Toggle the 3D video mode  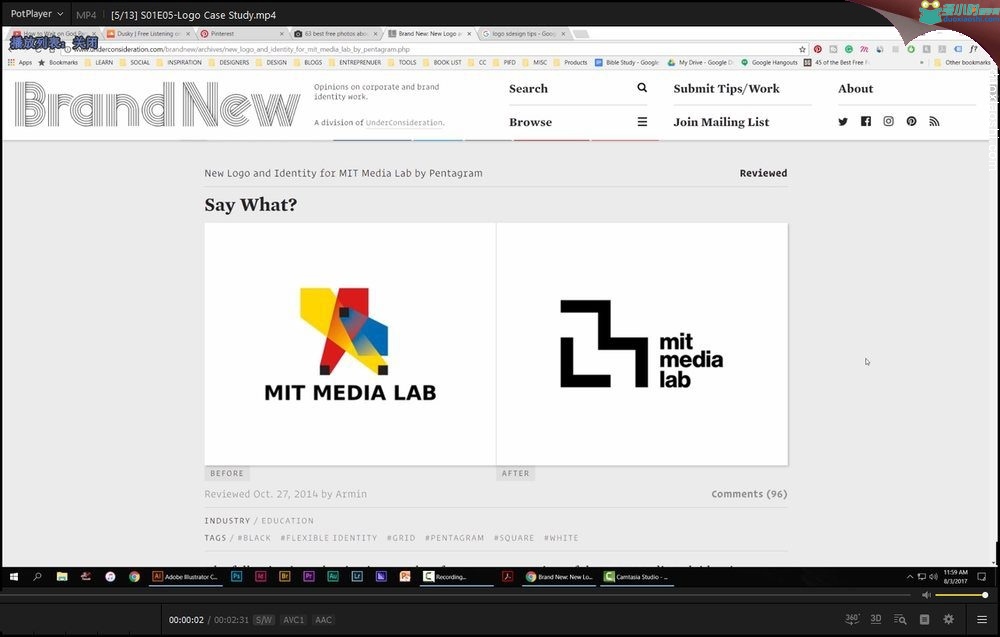(876, 619)
